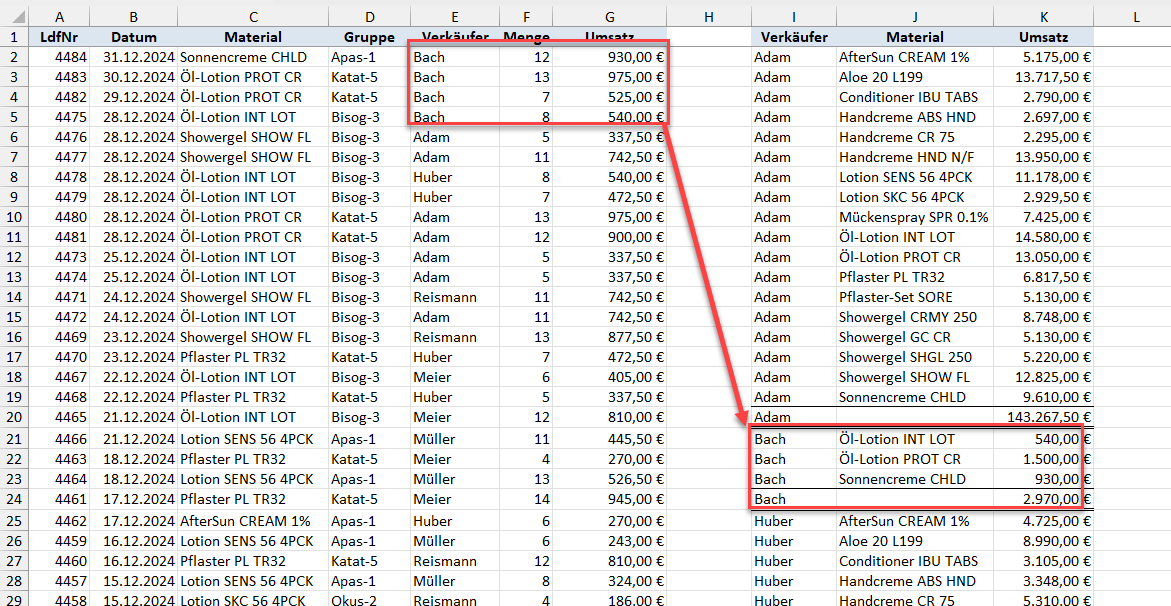Screen dimensions: 1171x606
Task: Select Mückenspray SPR 0.1% cell
Action: click(x=915, y=217)
